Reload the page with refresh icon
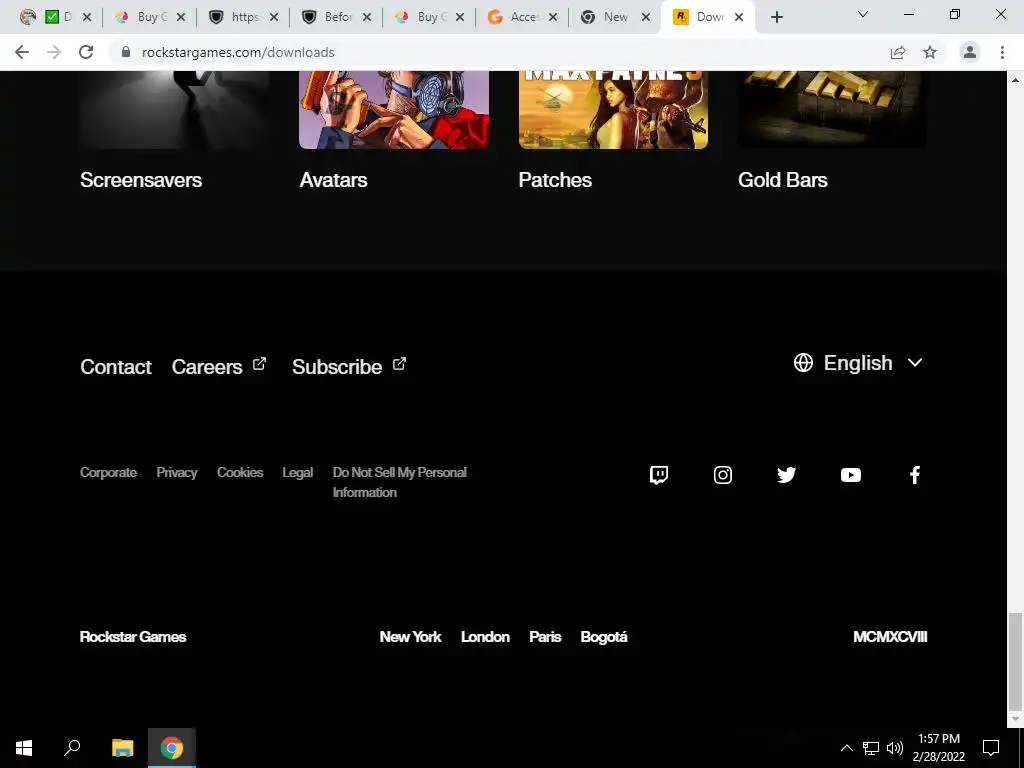 (x=86, y=52)
